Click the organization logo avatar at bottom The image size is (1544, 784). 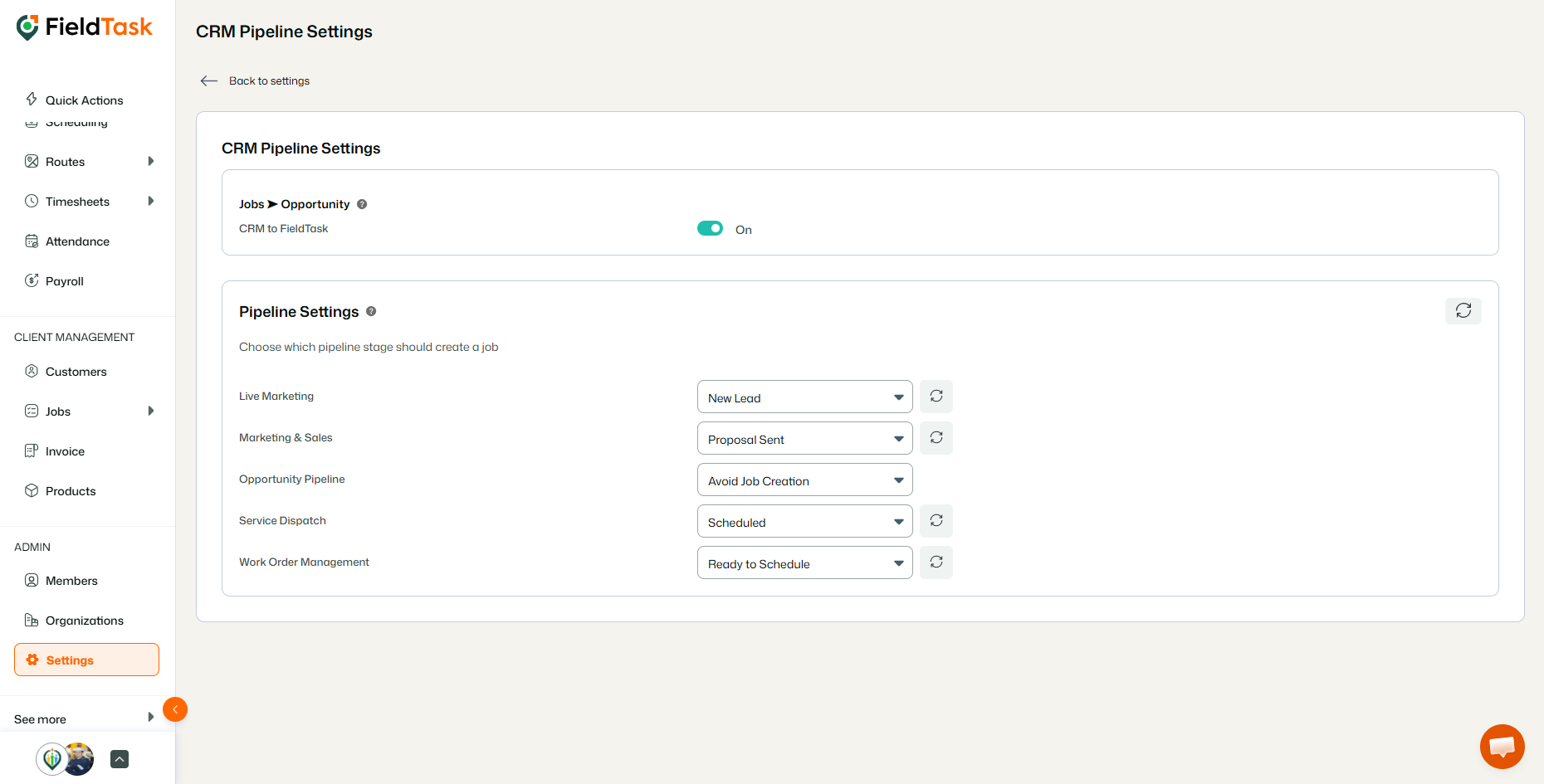point(51,759)
